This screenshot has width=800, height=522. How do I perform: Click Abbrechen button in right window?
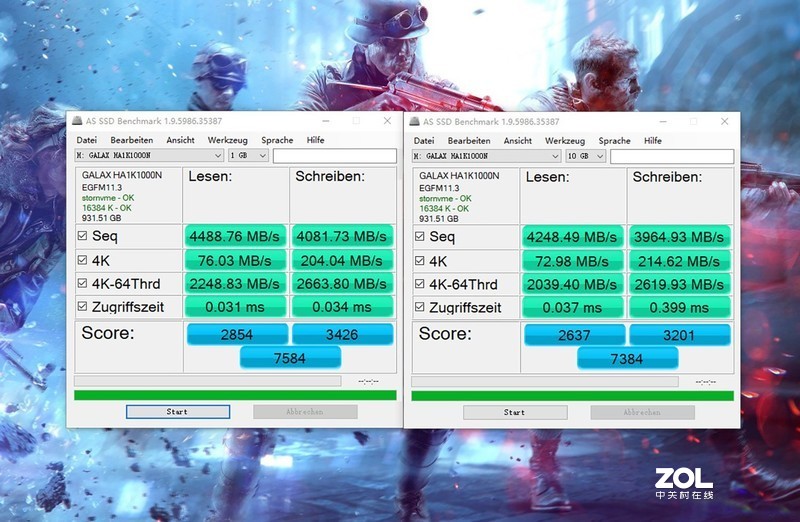click(x=642, y=412)
